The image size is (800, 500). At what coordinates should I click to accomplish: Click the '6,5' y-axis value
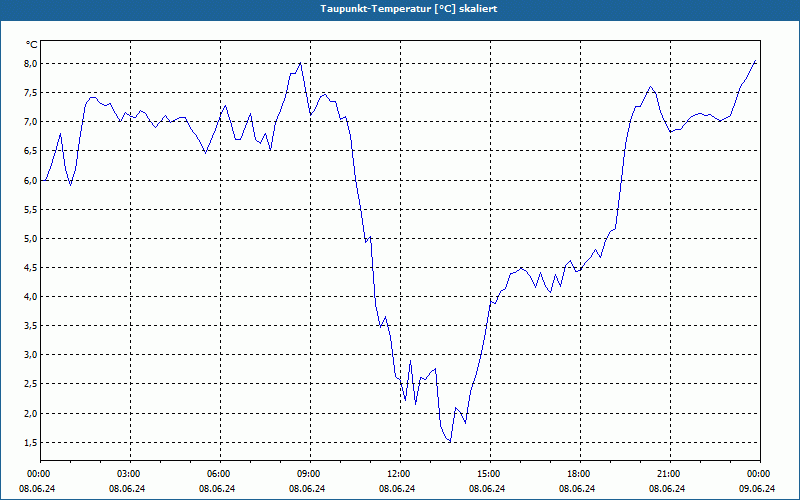(x=31, y=151)
